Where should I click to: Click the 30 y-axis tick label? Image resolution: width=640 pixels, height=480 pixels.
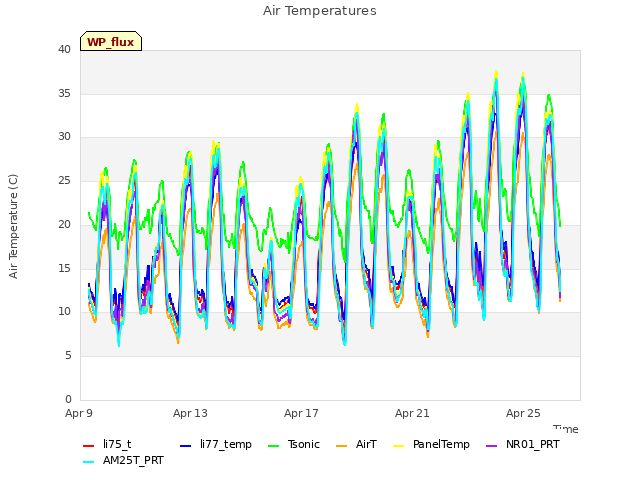[x=64, y=137]
